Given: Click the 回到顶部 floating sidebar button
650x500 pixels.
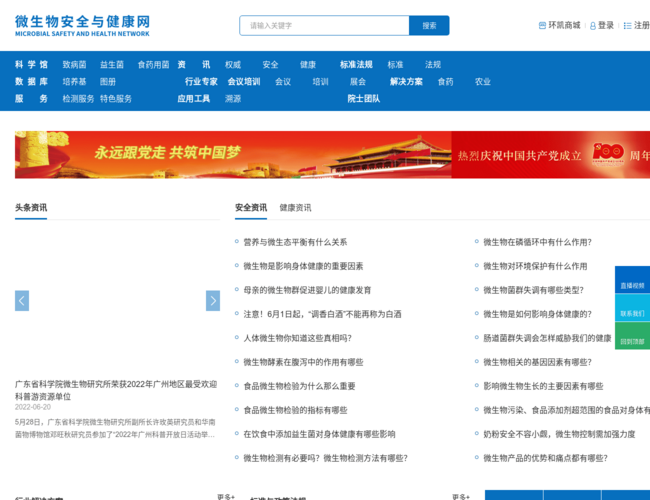Looking at the screenshot, I should [x=632, y=335].
